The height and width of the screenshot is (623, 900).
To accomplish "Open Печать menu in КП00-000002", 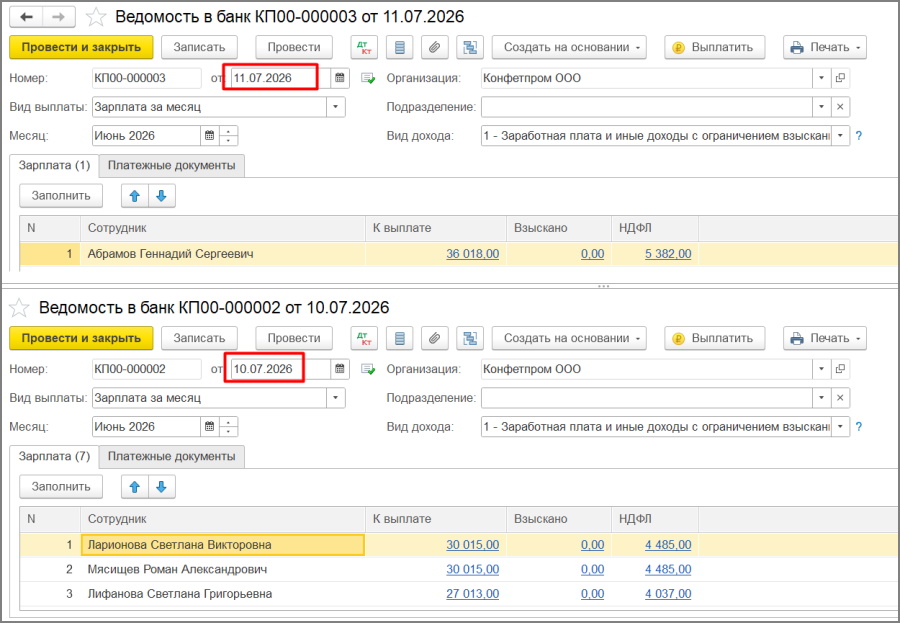I will click(825, 338).
